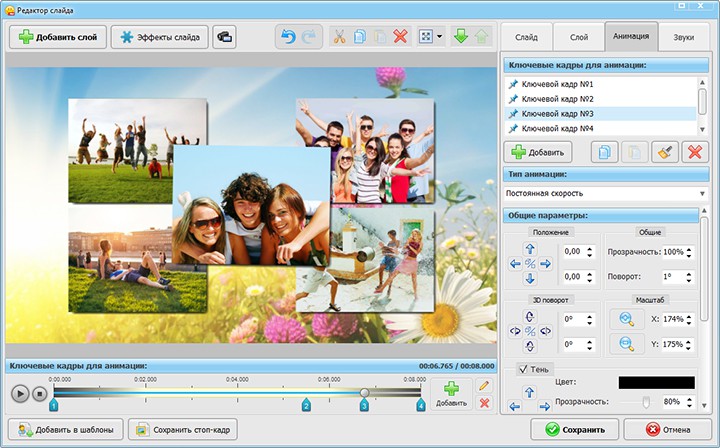Click the black shadow Цвет swatch
The height and width of the screenshot is (448, 720).
coord(655,382)
